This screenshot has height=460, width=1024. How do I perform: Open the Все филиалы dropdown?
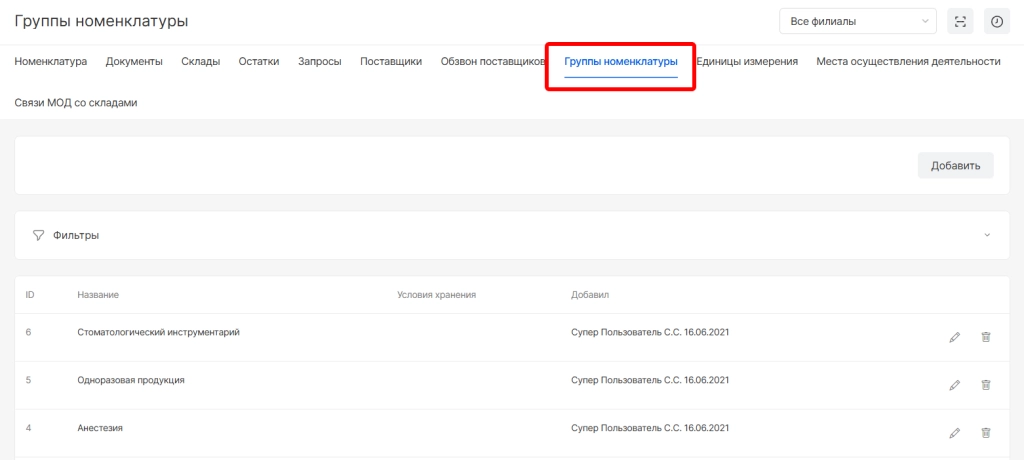[857, 21]
